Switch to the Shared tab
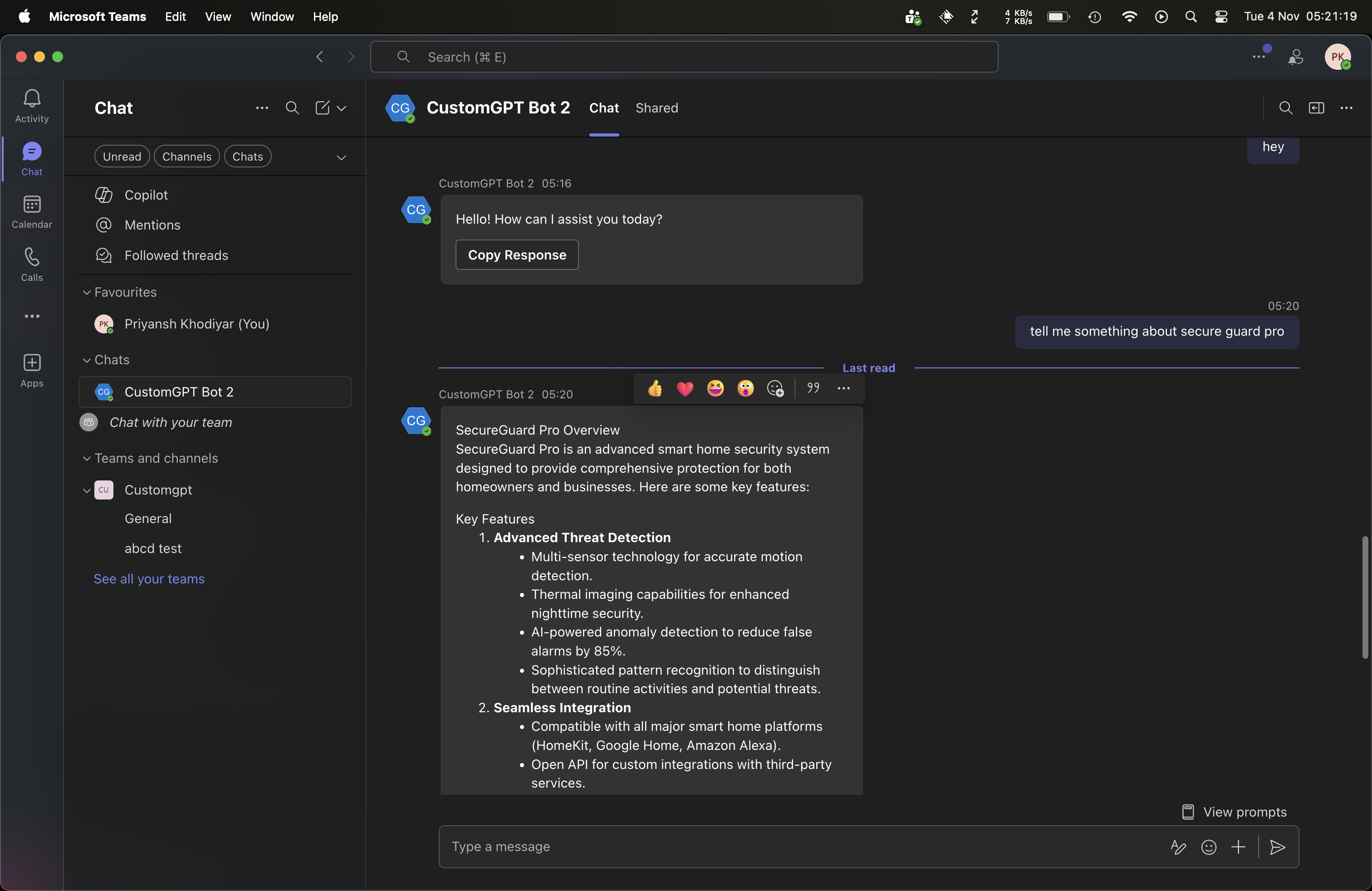Viewport: 1372px width, 891px height. (x=657, y=108)
